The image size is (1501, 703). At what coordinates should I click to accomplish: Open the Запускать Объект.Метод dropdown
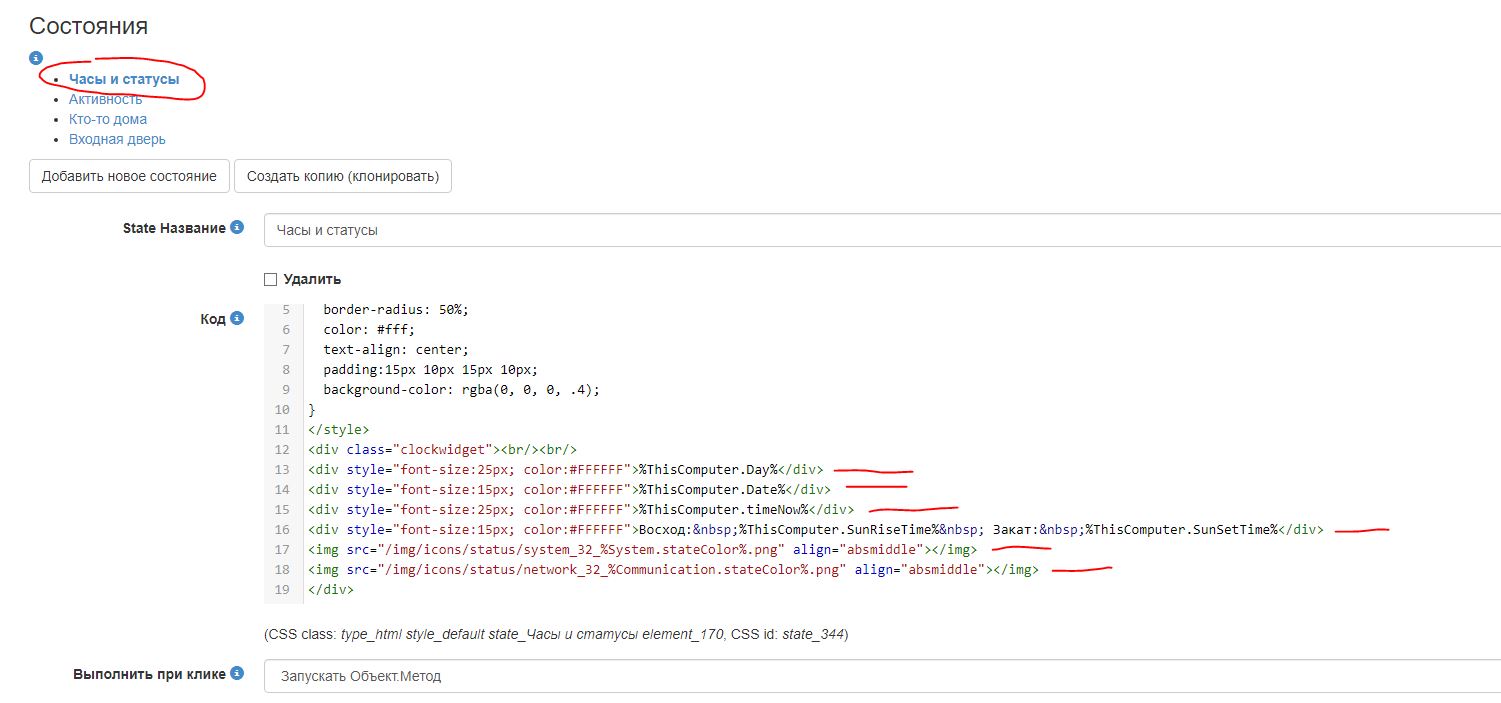882,676
